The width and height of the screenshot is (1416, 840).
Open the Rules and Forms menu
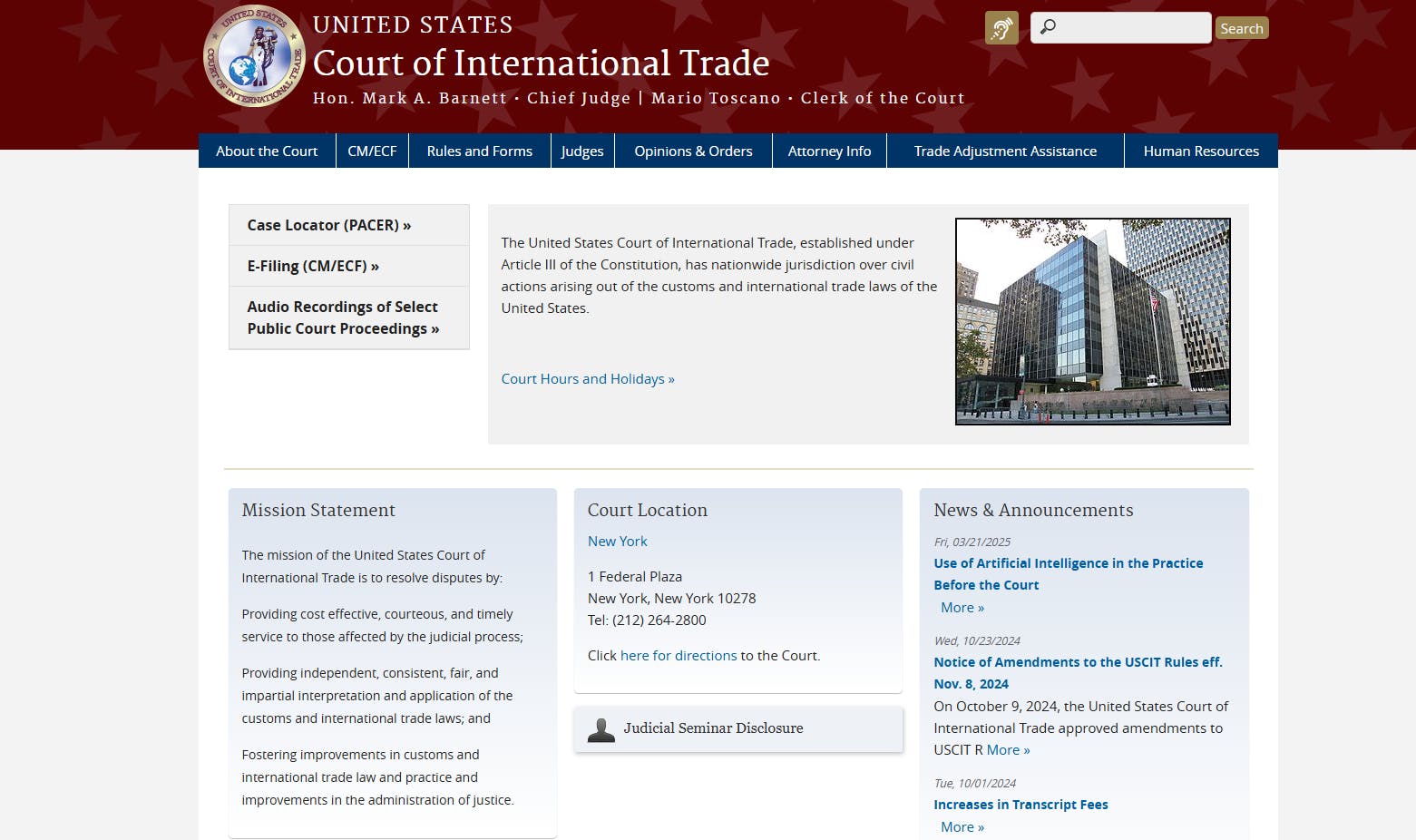coord(479,151)
